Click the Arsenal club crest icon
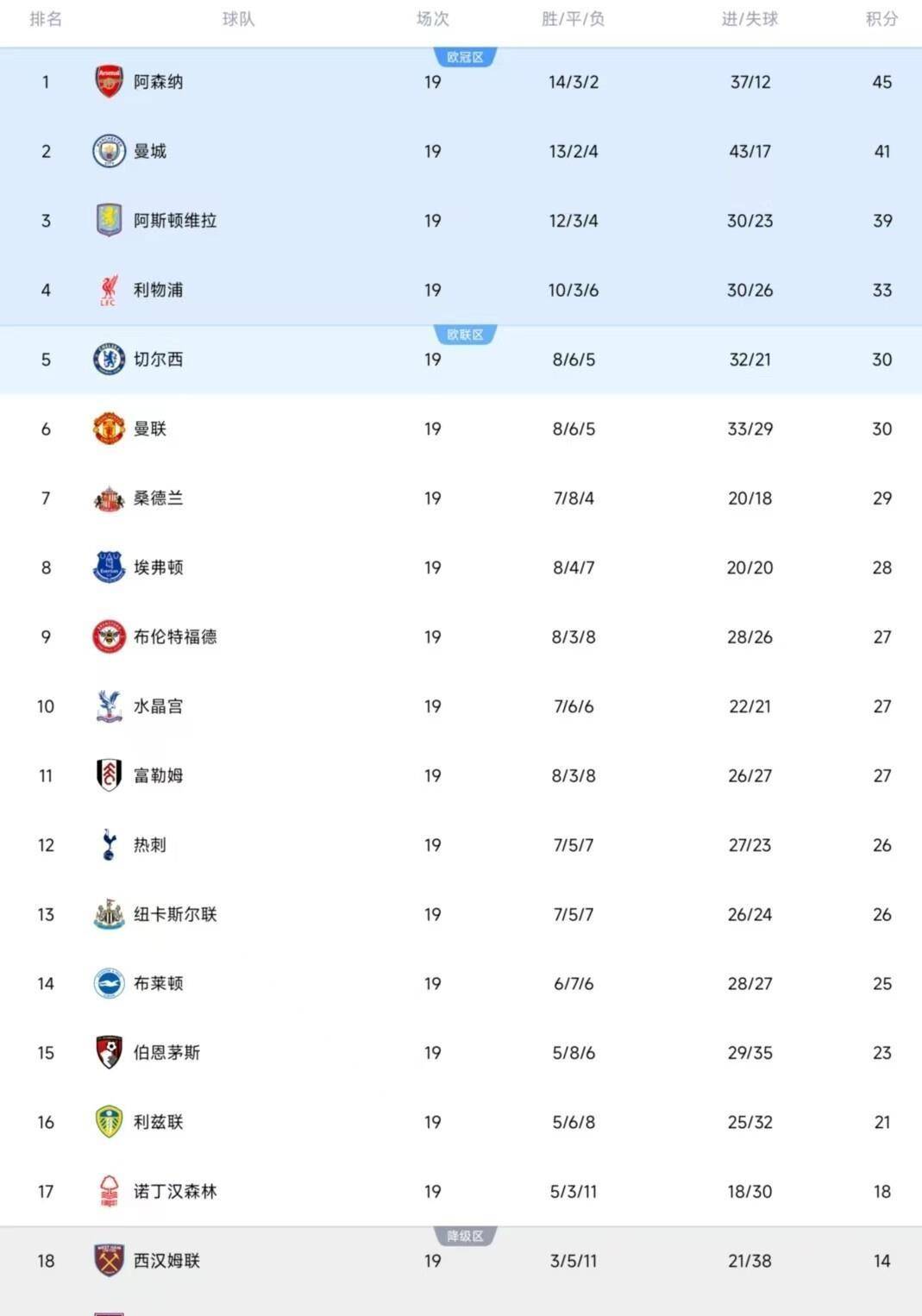 coord(109,82)
